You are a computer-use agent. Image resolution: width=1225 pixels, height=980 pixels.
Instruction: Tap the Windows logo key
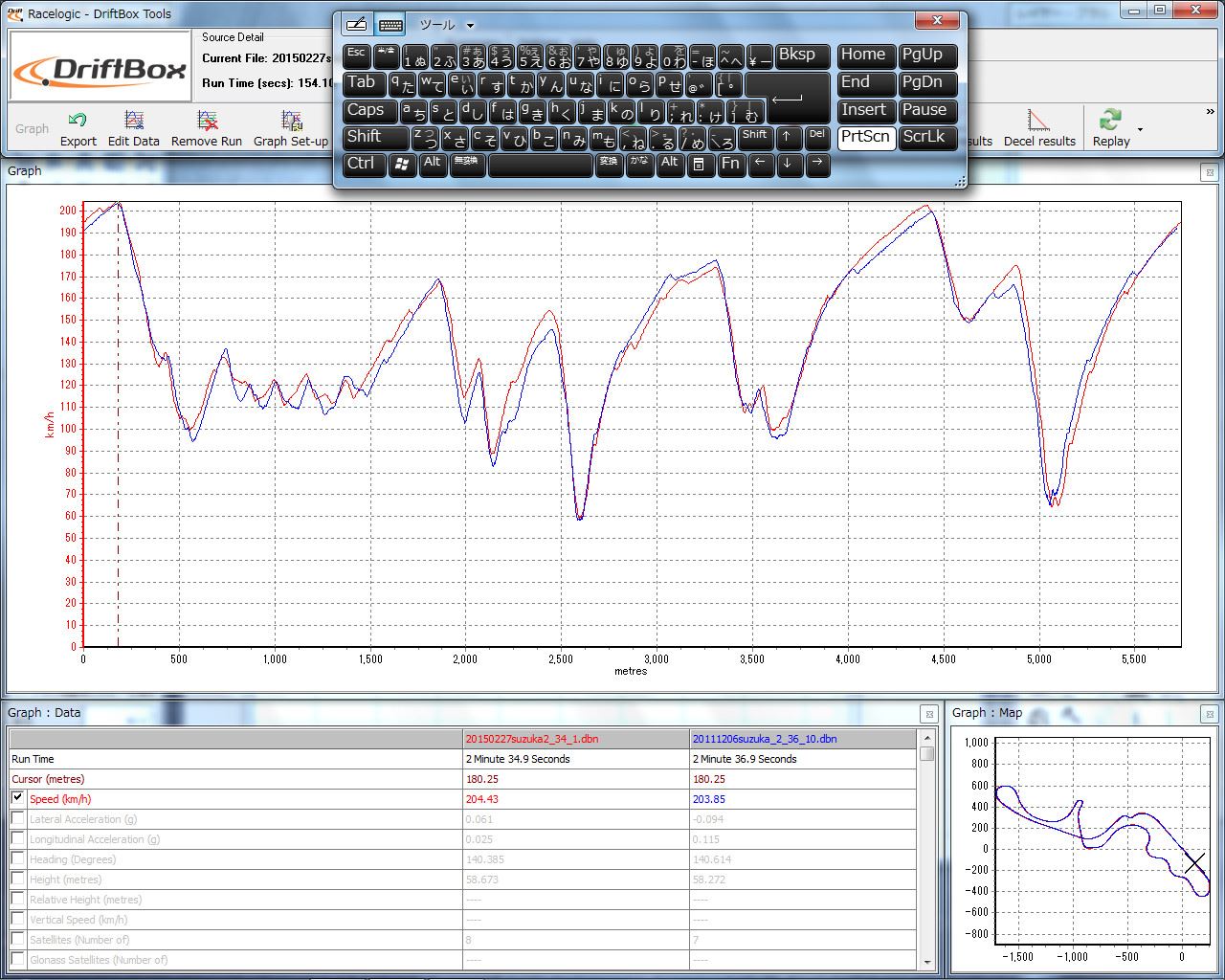pyautogui.click(x=403, y=164)
